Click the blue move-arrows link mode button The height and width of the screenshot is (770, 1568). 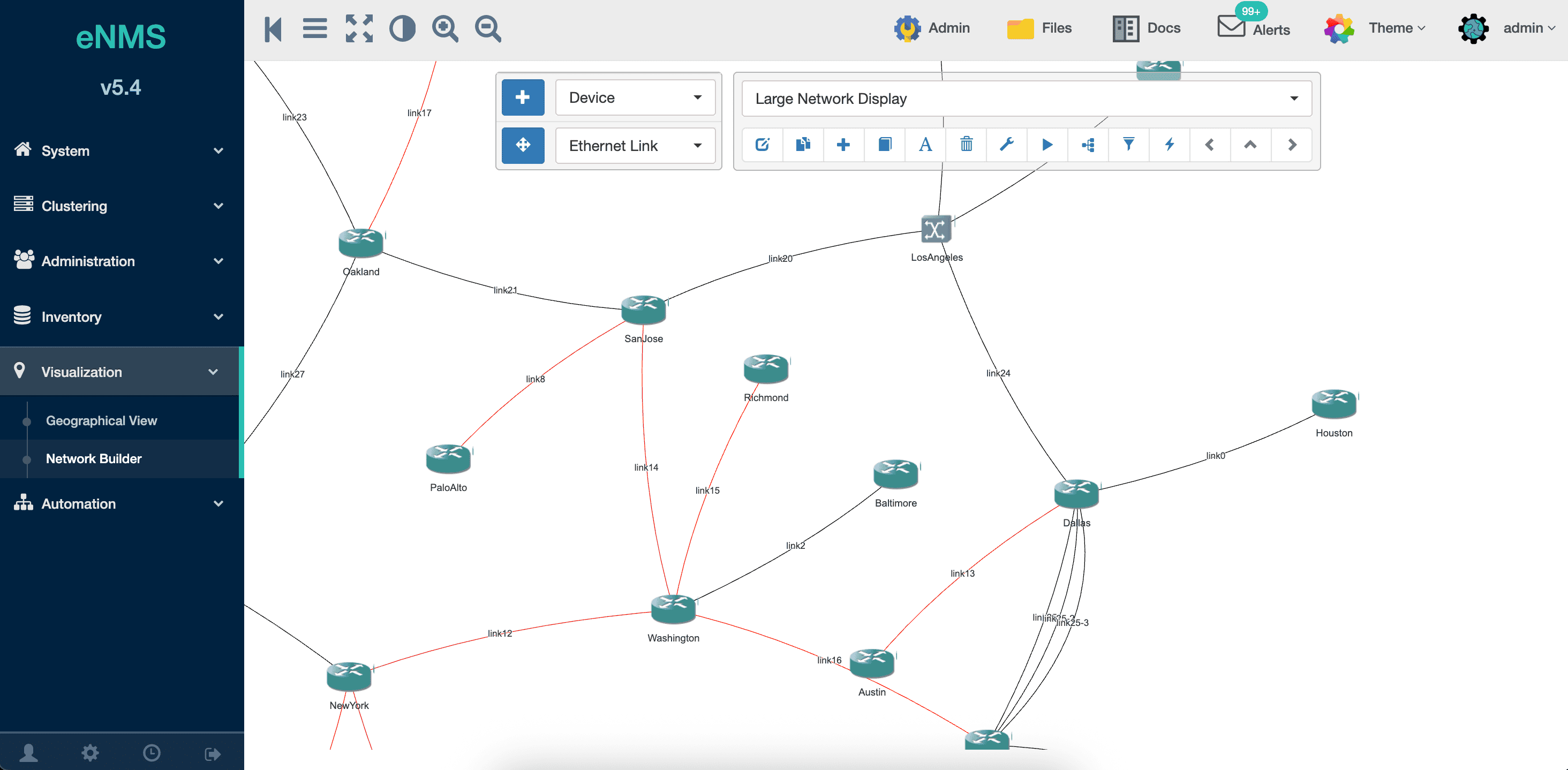click(x=522, y=146)
